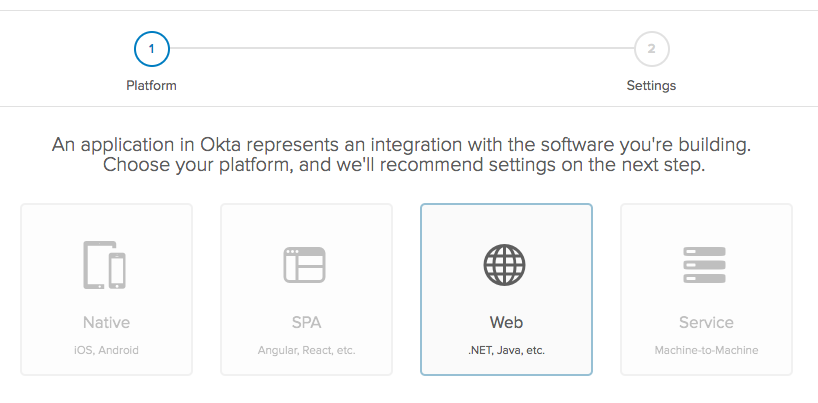Click the iOS, Android subtitle
This screenshot has width=818, height=403.
(x=106, y=351)
